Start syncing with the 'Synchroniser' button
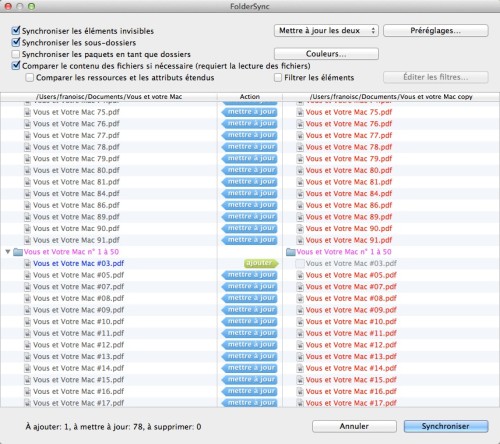Screen dimensions: 500x444 (446, 426)
